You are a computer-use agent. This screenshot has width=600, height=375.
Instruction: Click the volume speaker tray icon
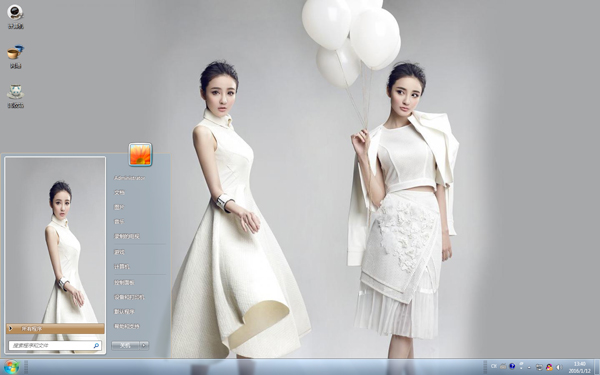(559, 367)
